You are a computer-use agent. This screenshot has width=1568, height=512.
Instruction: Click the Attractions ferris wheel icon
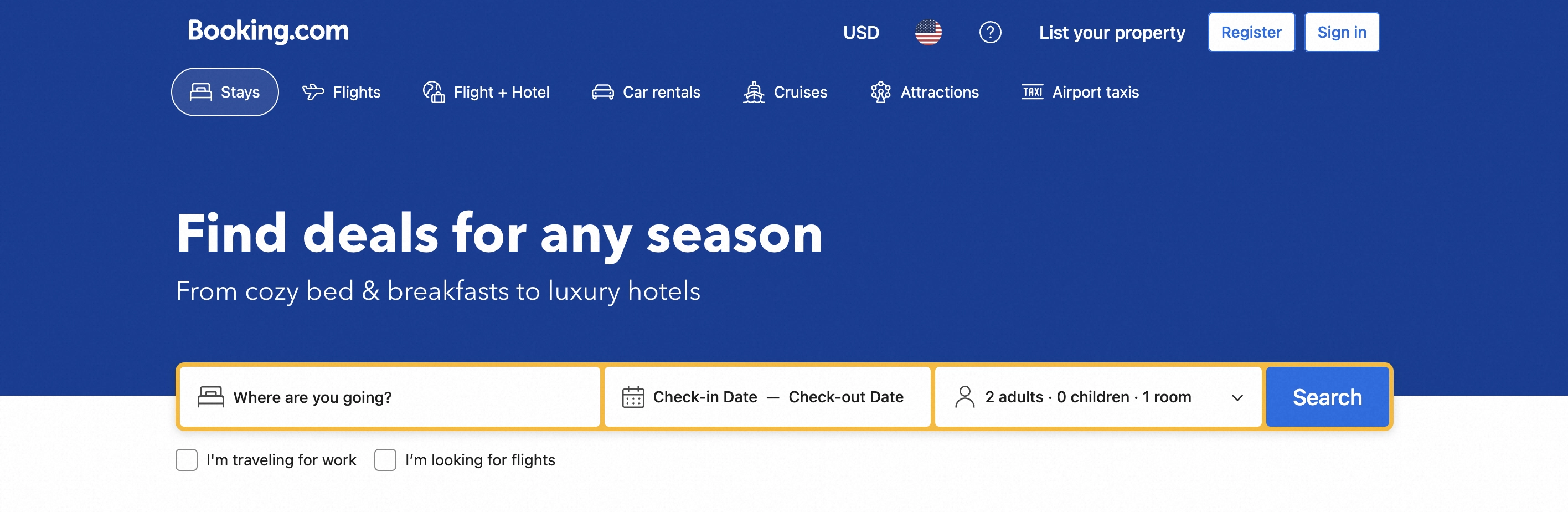tap(880, 92)
